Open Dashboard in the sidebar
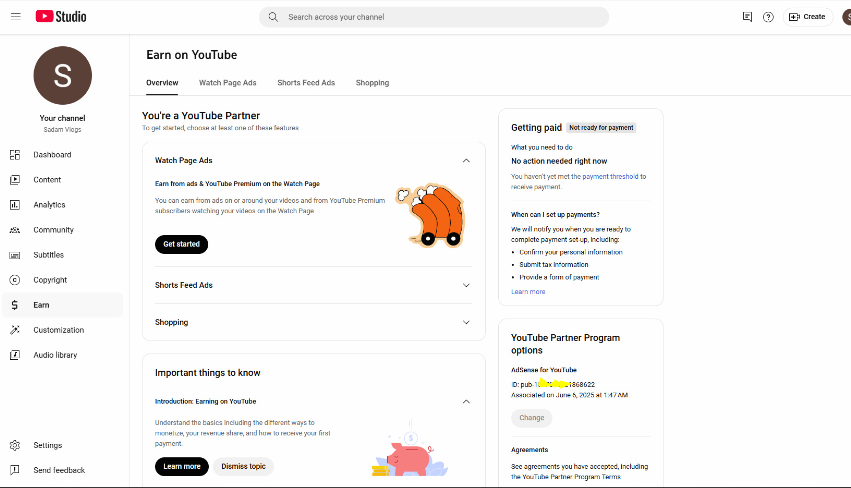The image size is (851, 488). click(62, 155)
